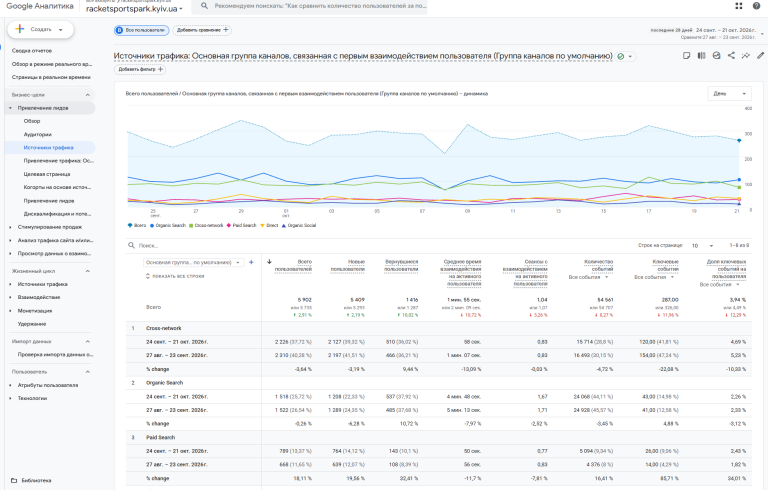Open Все события dropdown under Ключевые события
The image size is (768, 490).
coord(654,277)
